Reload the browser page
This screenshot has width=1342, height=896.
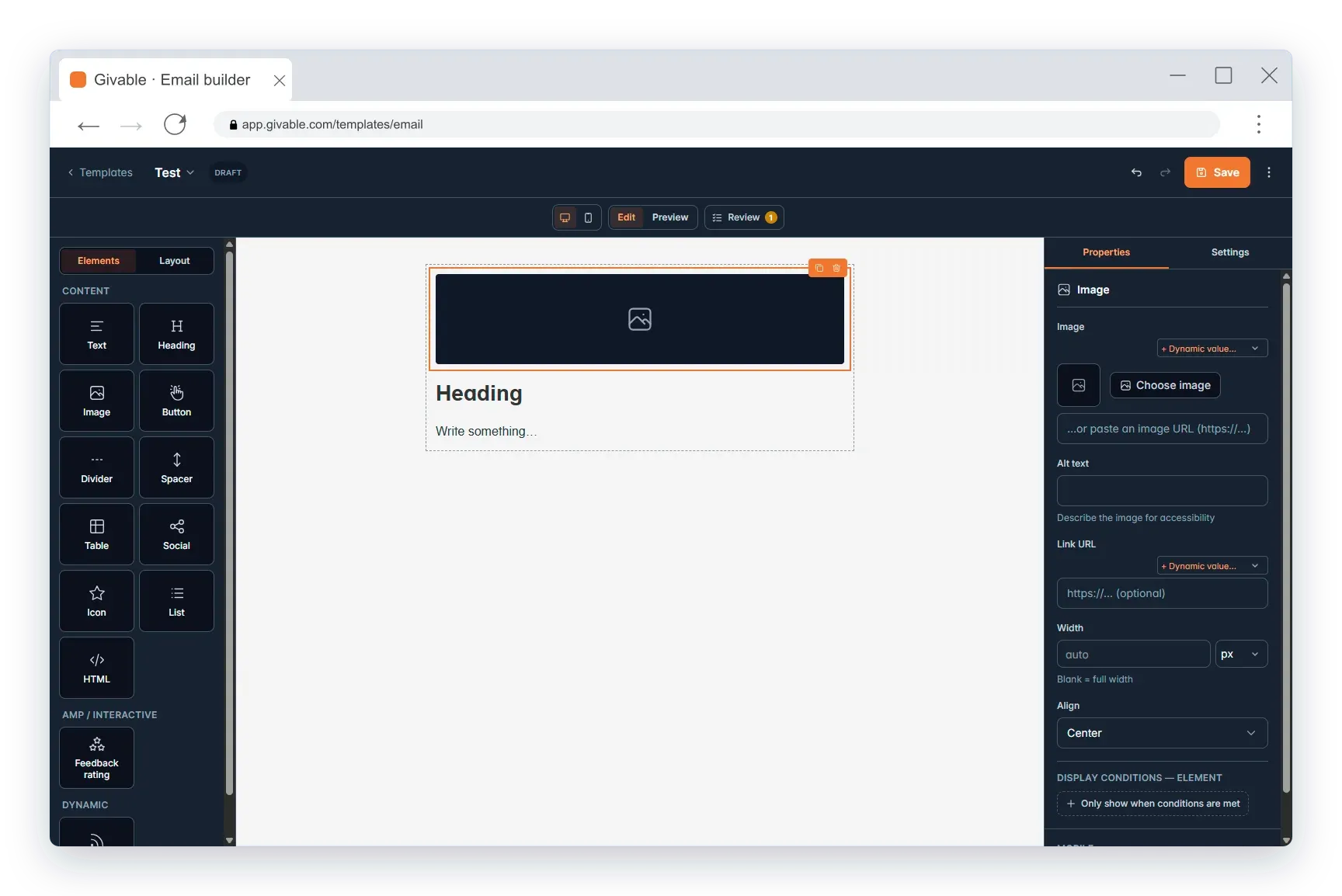tap(175, 124)
